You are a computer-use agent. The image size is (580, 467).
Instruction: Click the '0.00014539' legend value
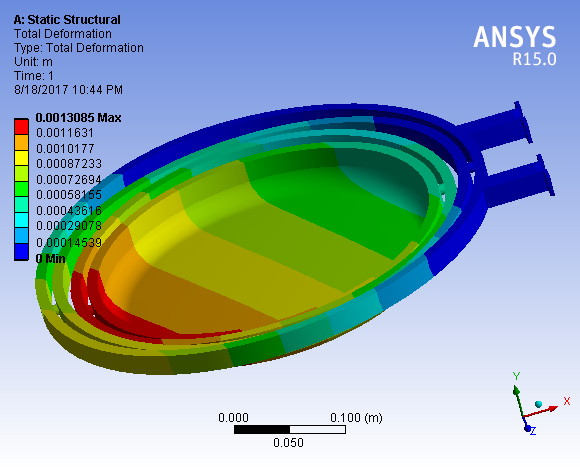point(69,243)
